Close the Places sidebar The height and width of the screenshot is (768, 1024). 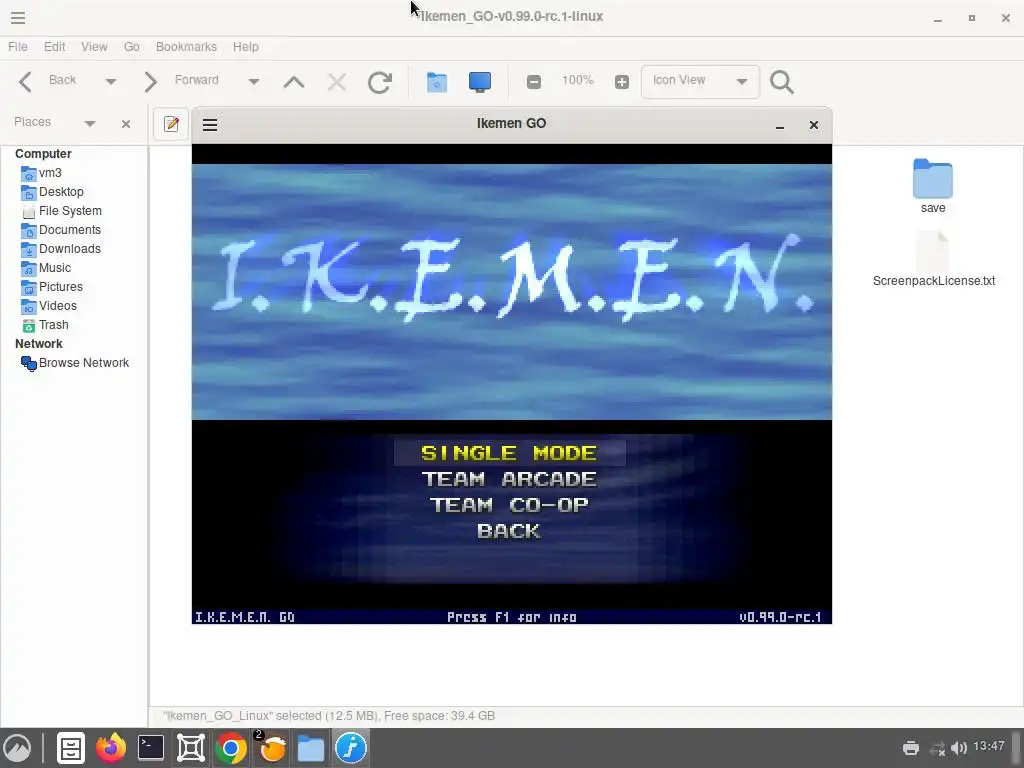[x=126, y=124]
